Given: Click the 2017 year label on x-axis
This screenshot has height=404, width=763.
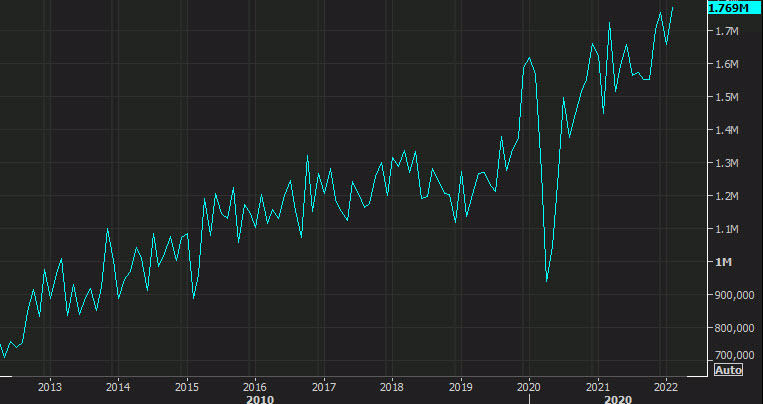Looking at the screenshot, I should point(324,387).
